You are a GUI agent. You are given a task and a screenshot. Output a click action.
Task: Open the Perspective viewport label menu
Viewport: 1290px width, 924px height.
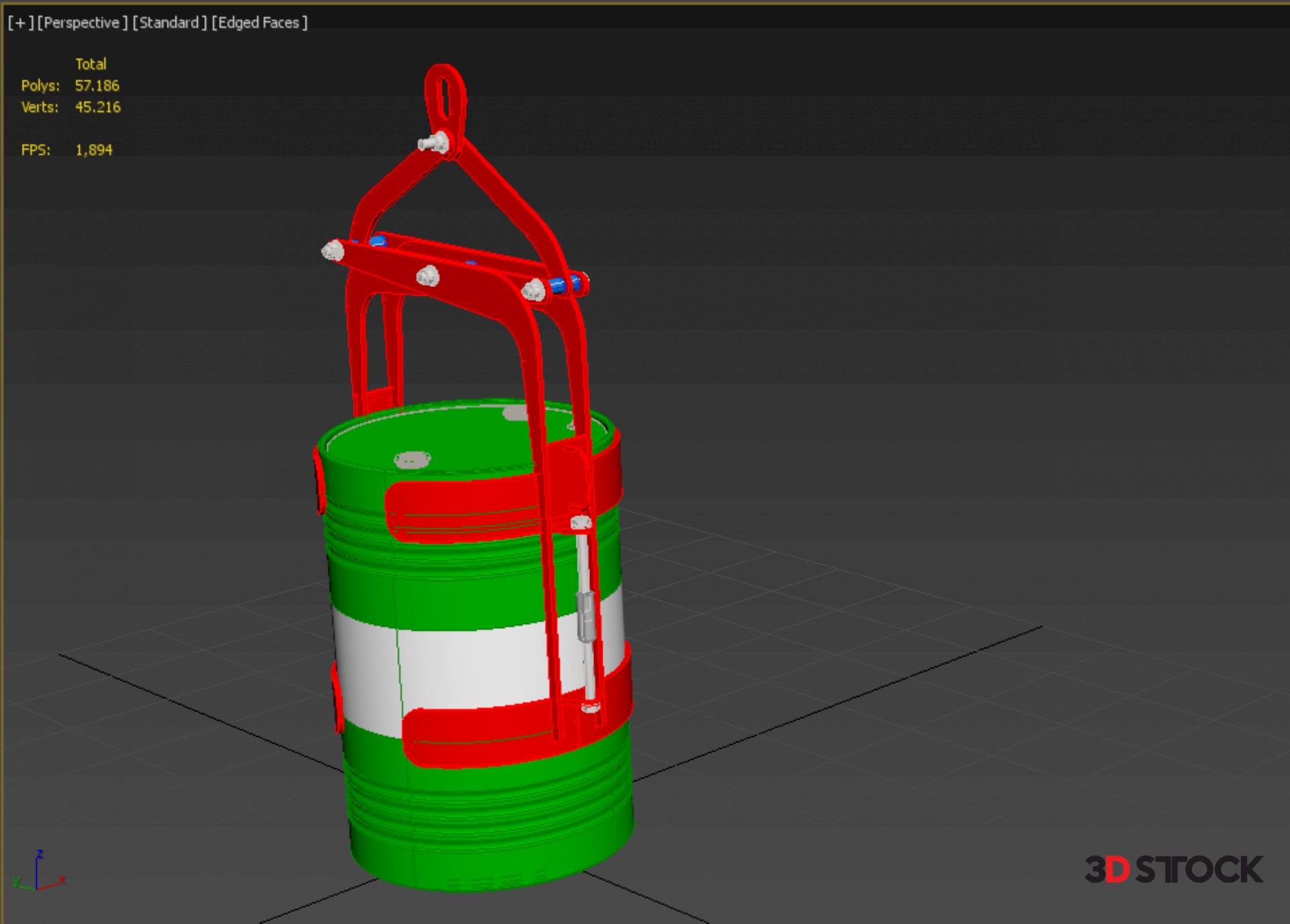82,23
